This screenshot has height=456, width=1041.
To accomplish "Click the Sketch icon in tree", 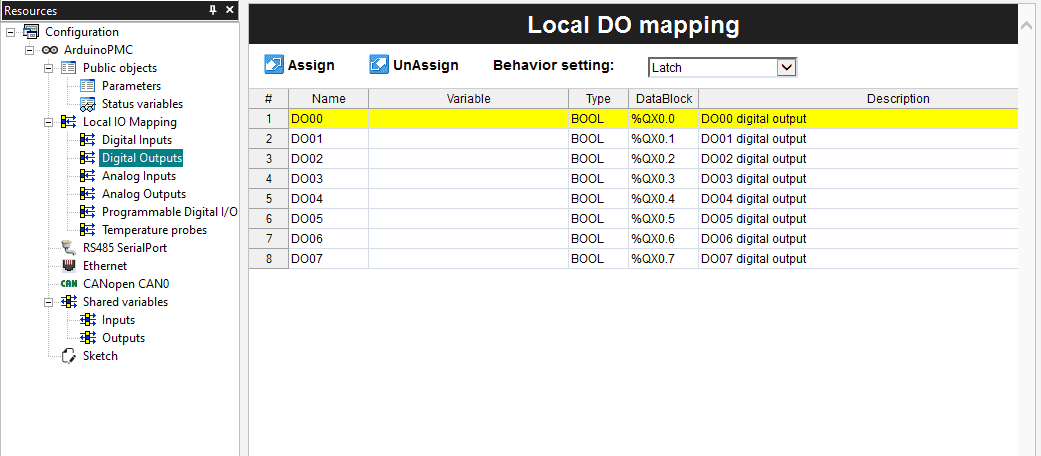I will (69, 356).
